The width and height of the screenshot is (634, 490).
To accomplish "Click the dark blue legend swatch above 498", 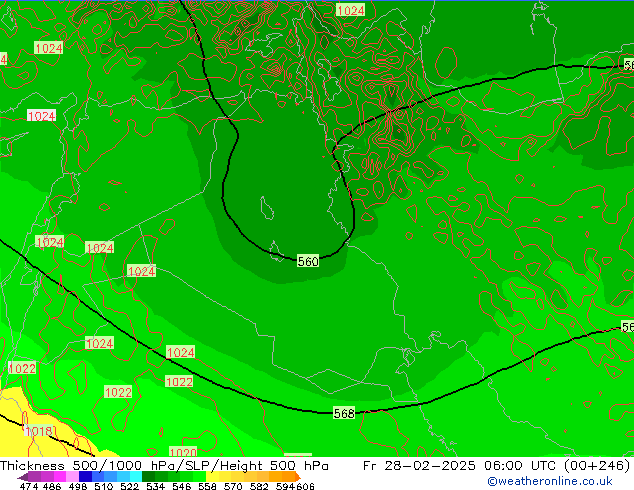I will coord(85,476).
